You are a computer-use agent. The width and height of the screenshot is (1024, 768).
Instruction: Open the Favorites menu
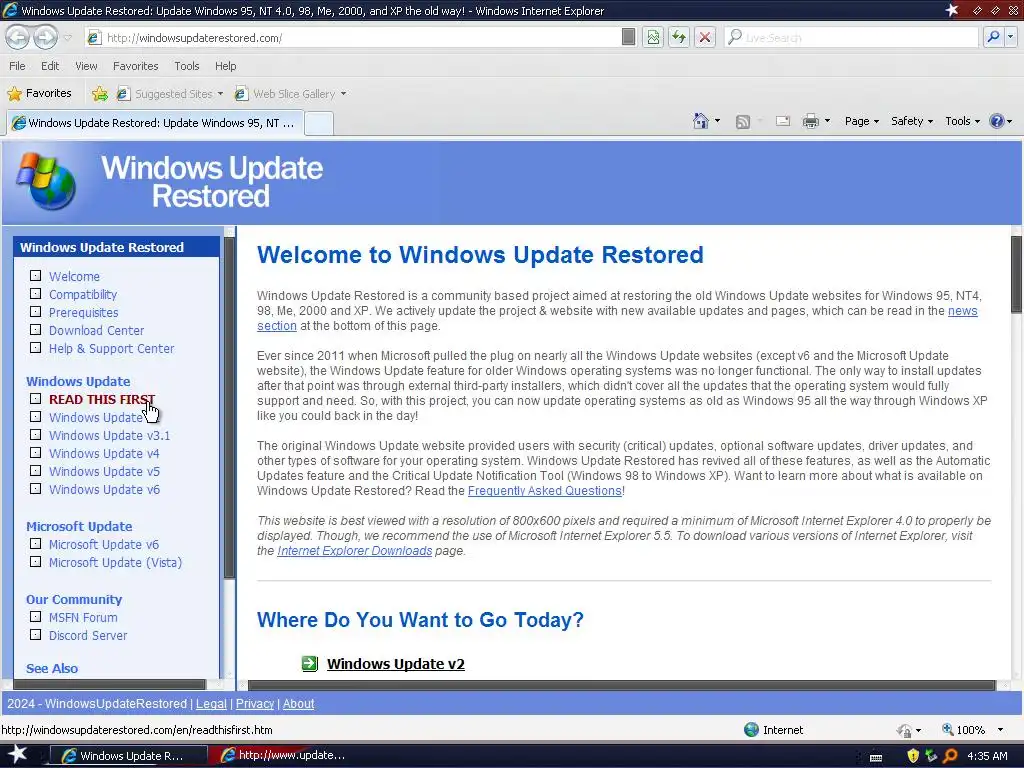pyautogui.click(x=135, y=66)
